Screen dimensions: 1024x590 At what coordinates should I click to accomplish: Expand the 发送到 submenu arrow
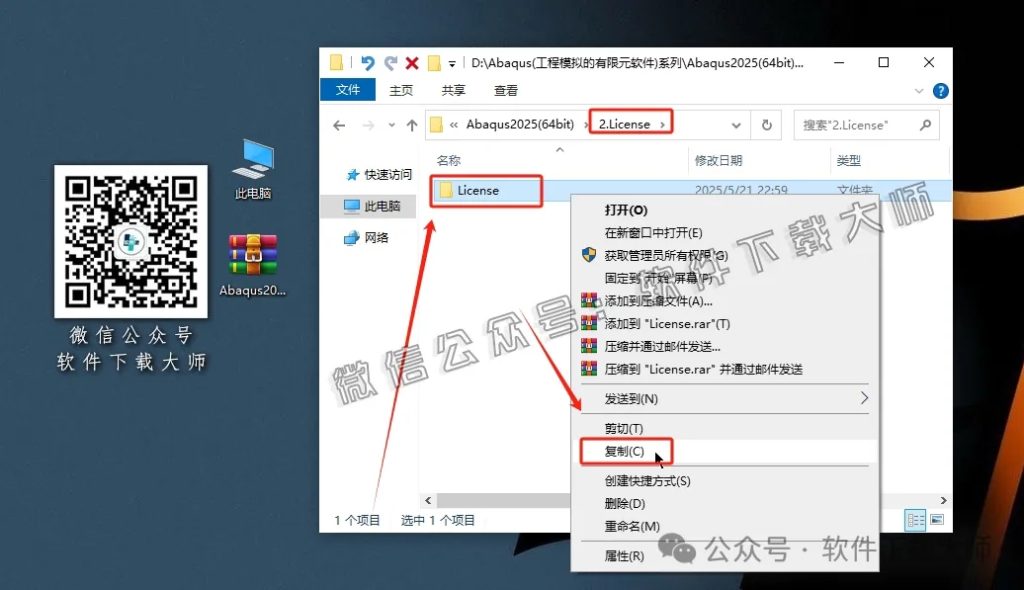click(x=865, y=398)
